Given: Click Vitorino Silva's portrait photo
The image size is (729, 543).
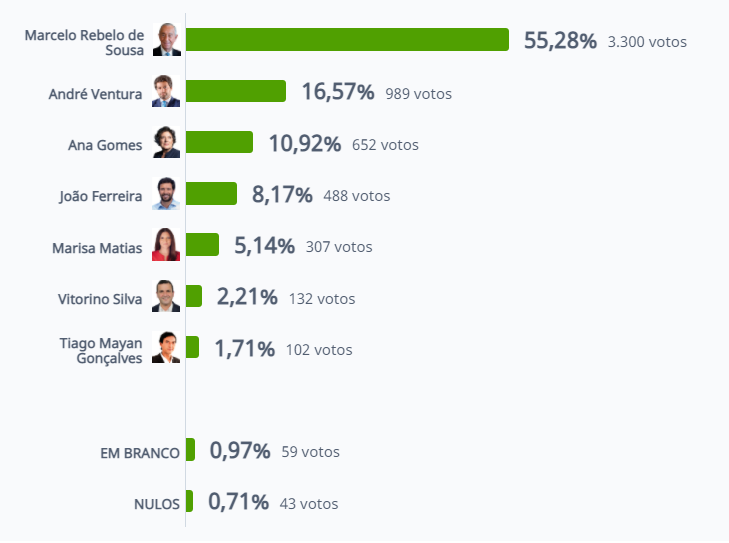Looking at the screenshot, I should click(x=166, y=296).
